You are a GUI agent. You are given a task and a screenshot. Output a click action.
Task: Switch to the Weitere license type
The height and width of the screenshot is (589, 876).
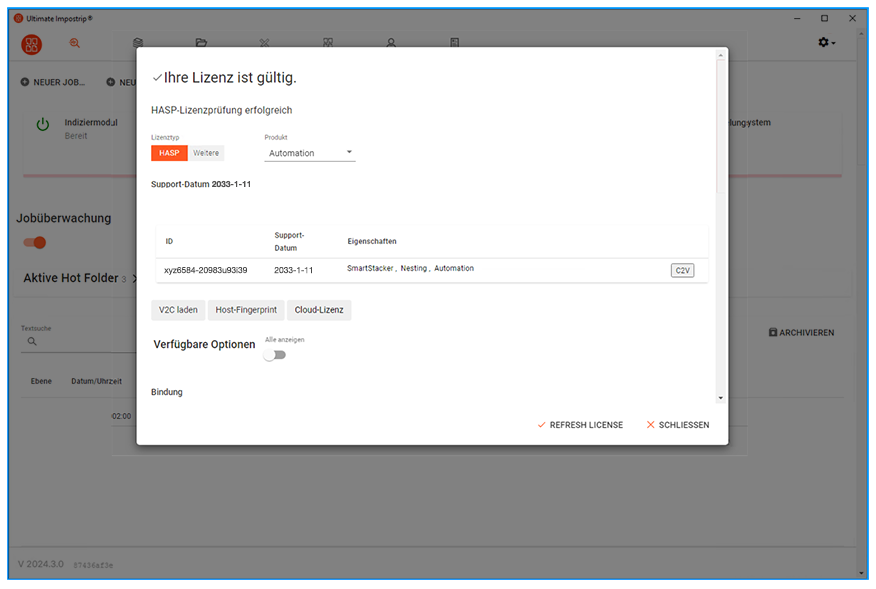206,153
